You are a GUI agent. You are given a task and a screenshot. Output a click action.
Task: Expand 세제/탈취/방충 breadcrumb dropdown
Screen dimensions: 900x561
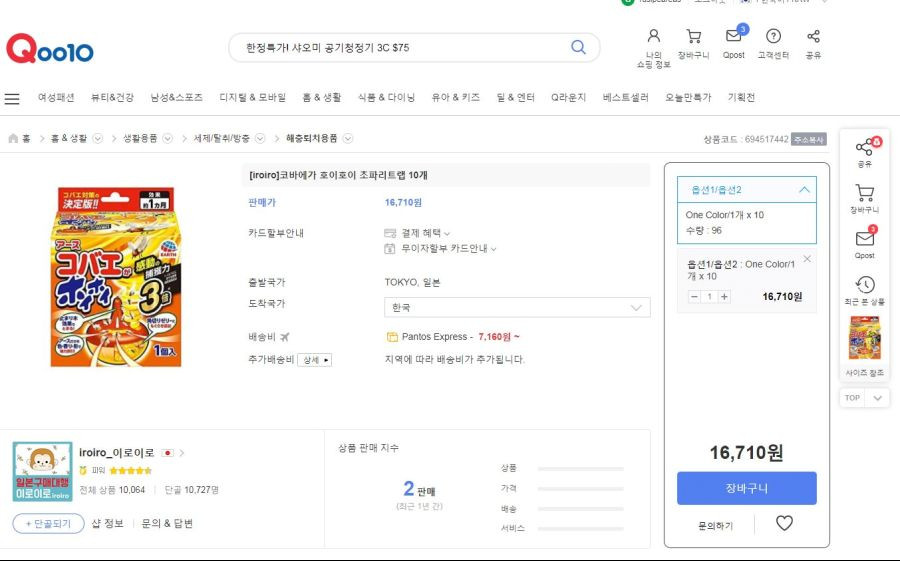point(260,138)
